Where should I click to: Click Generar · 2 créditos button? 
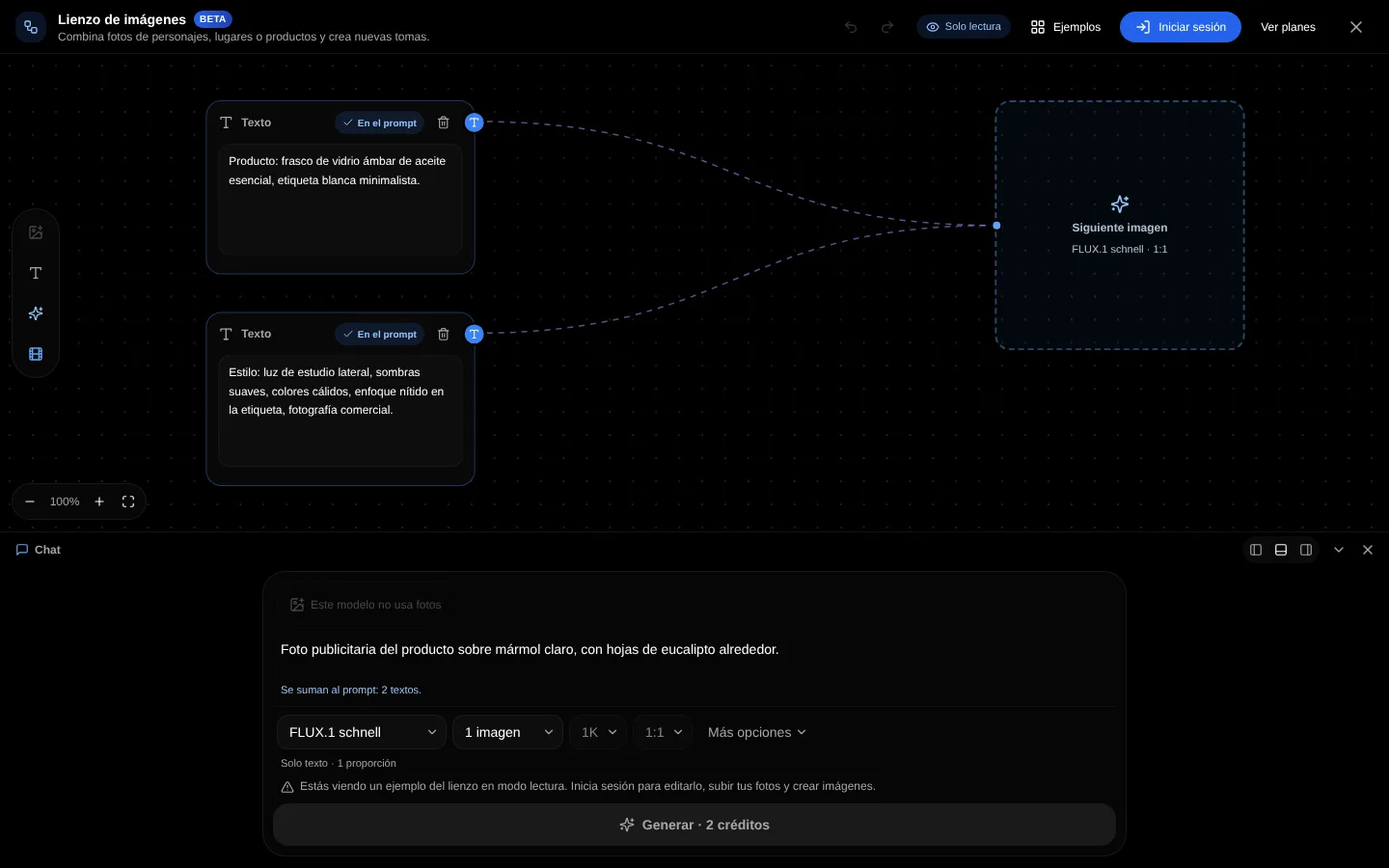[694, 825]
